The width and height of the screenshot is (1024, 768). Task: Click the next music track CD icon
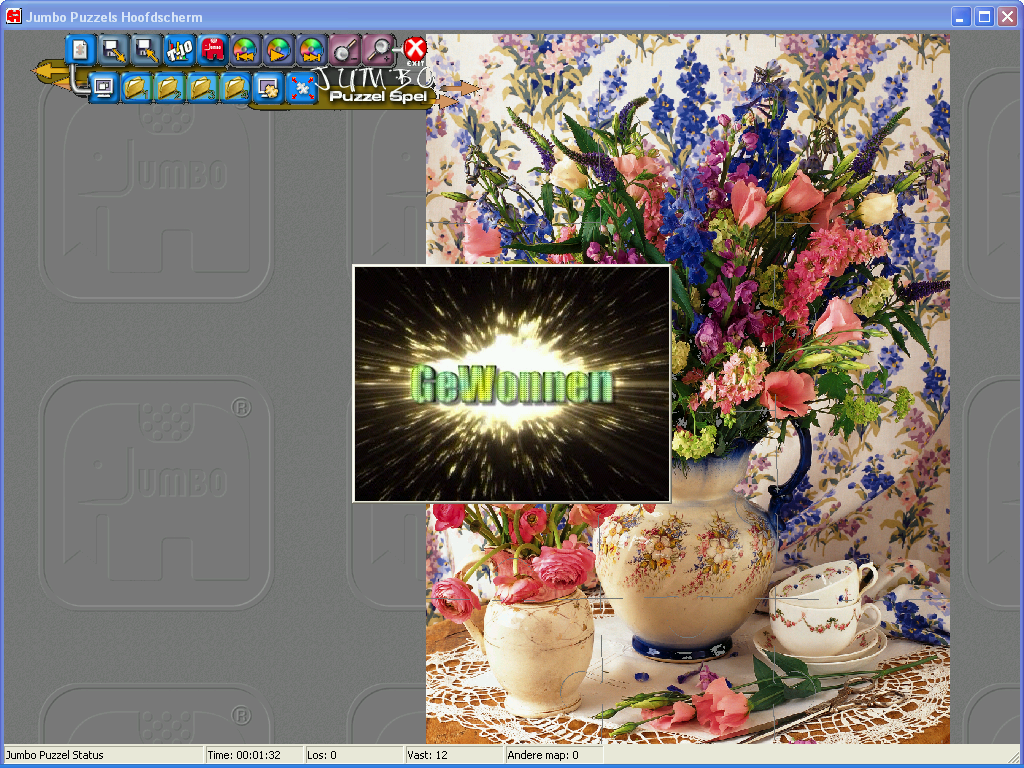point(312,50)
